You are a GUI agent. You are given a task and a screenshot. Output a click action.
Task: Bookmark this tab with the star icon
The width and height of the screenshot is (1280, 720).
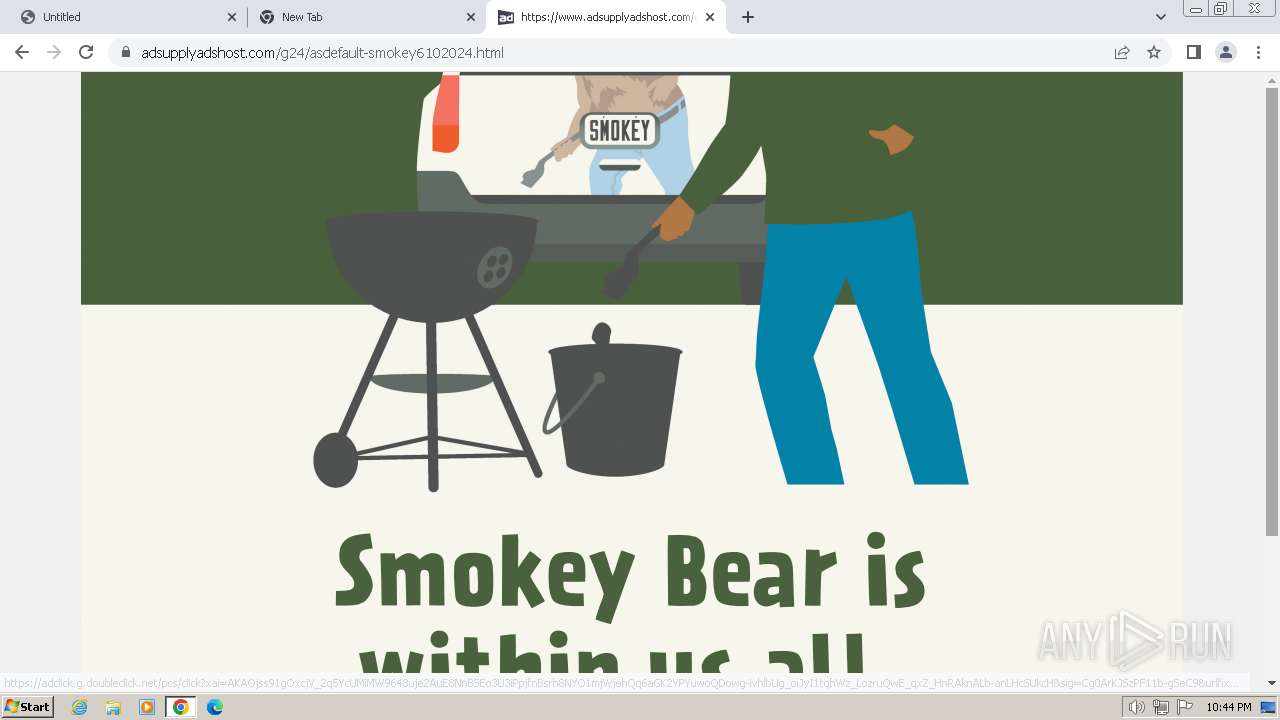tap(1154, 52)
